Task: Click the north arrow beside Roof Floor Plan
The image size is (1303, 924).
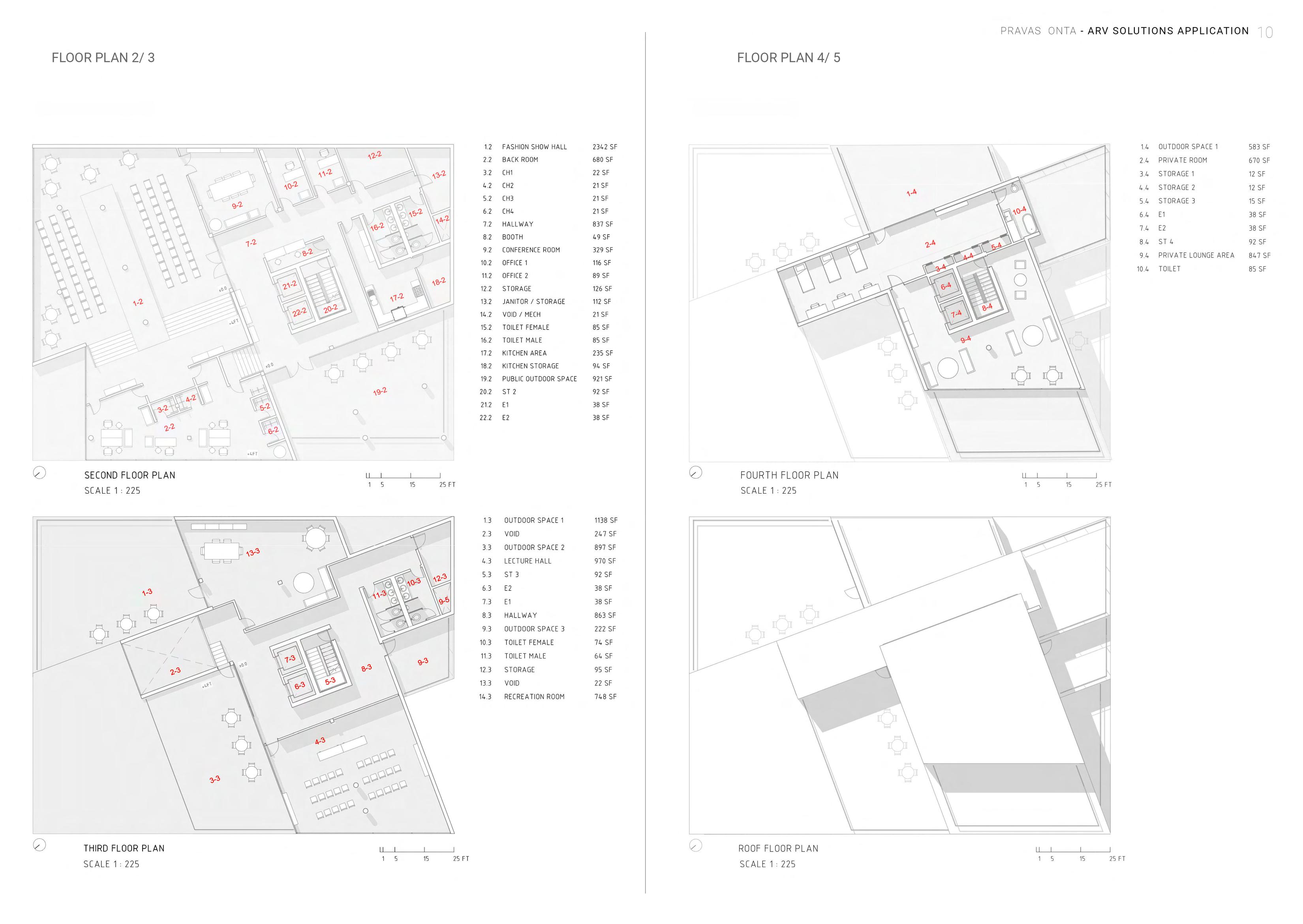Action: 695,845
